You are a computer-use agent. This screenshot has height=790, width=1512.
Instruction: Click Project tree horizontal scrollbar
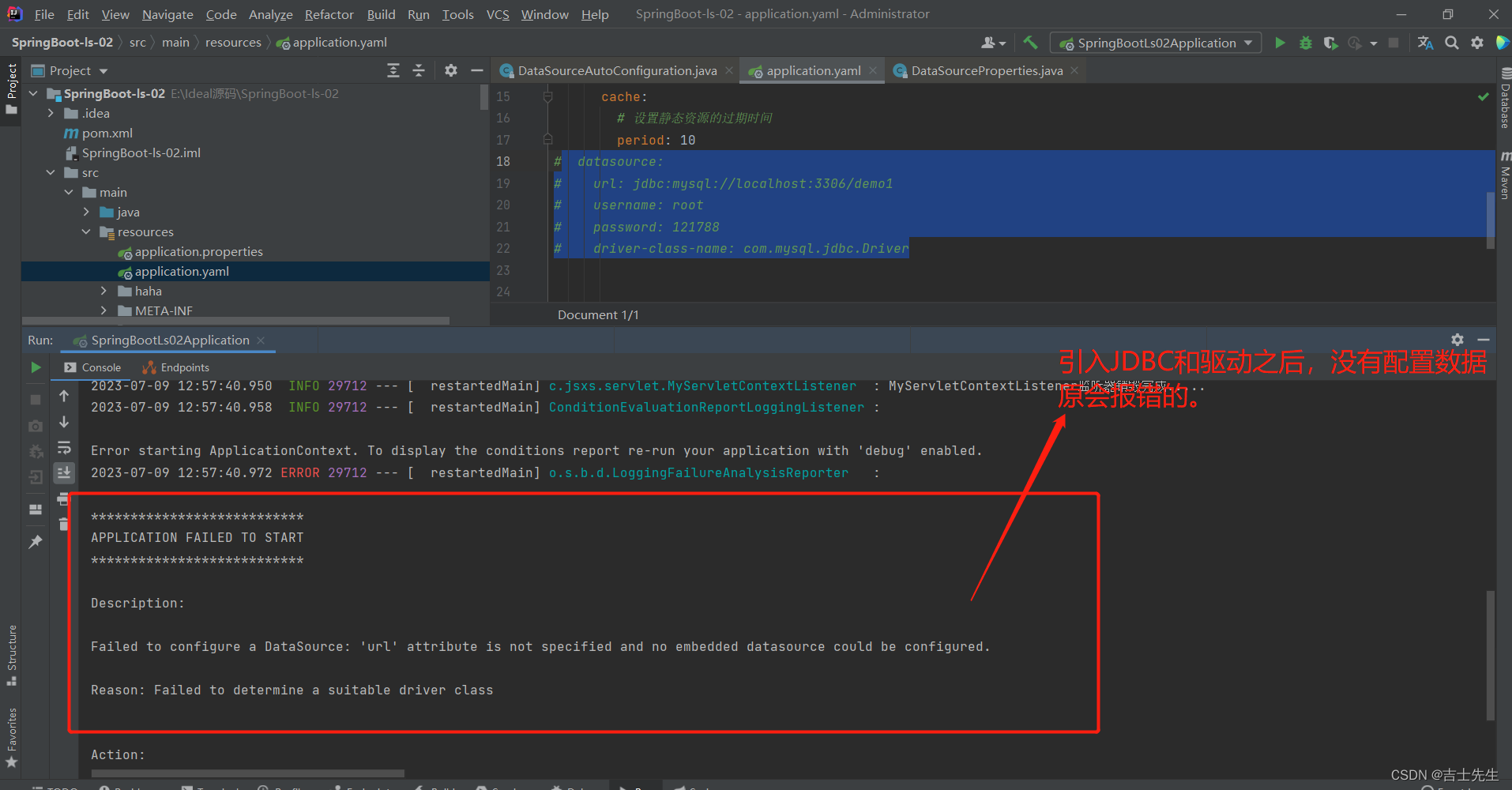[235, 321]
